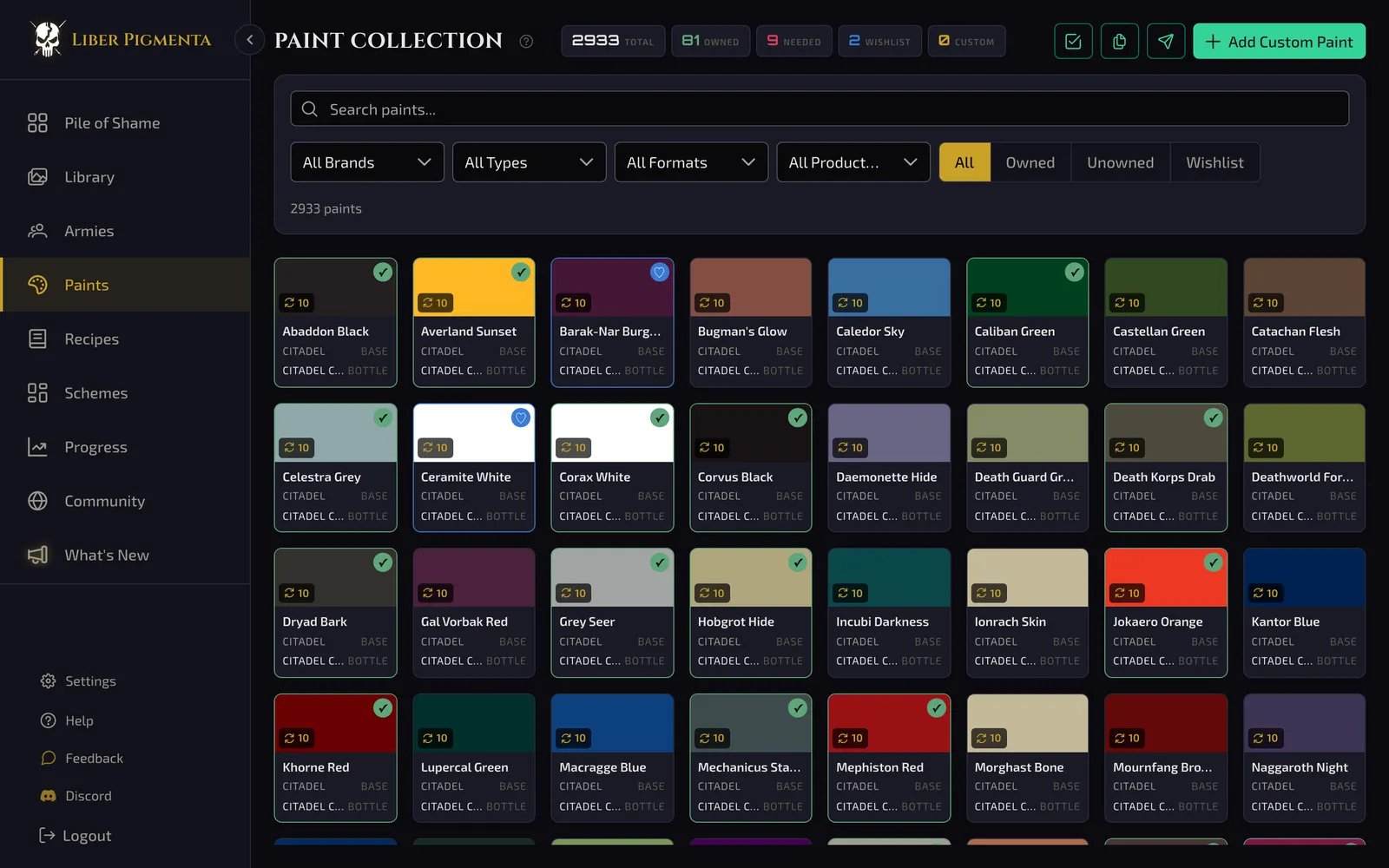Click the copy collection toolbar icon

pos(1119,42)
